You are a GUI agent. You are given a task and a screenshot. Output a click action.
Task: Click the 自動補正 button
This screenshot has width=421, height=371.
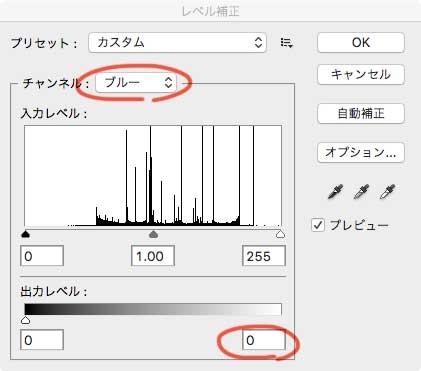[361, 113]
